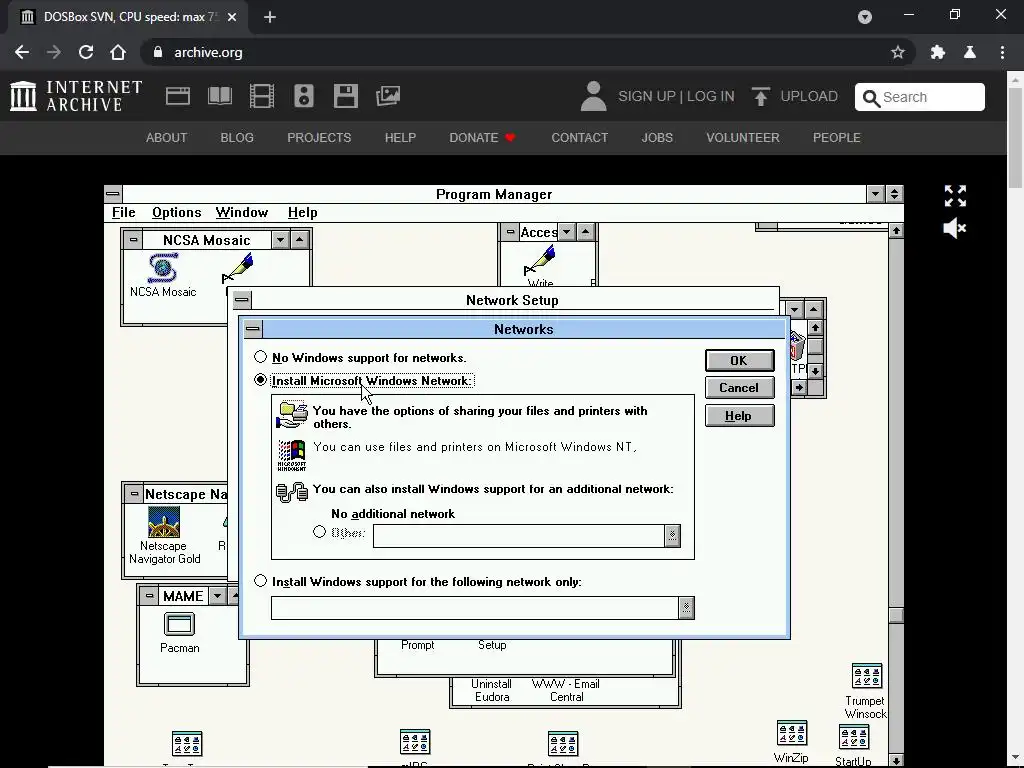Bookmark this page with star icon
This screenshot has height=768, width=1024.
(x=897, y=52)
